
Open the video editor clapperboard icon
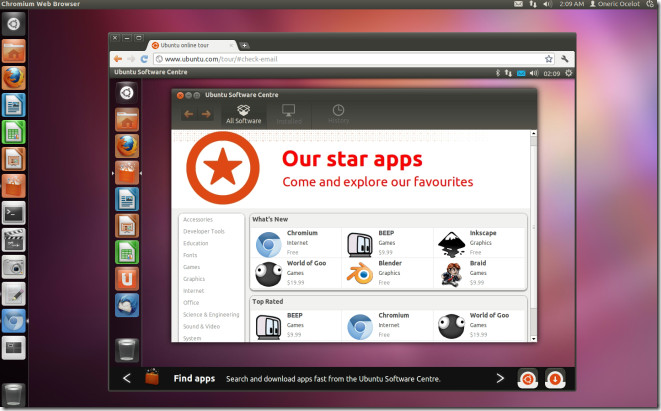(x=13, y=240)
